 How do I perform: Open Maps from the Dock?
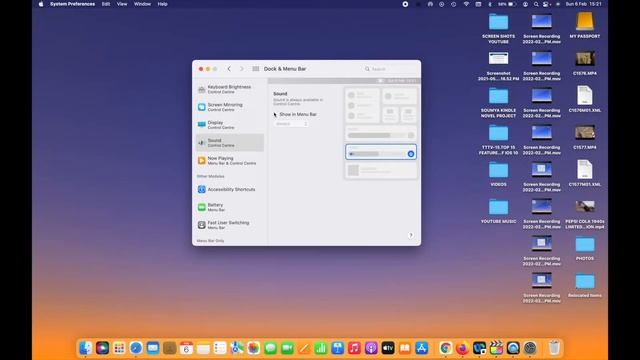point(236,348)
